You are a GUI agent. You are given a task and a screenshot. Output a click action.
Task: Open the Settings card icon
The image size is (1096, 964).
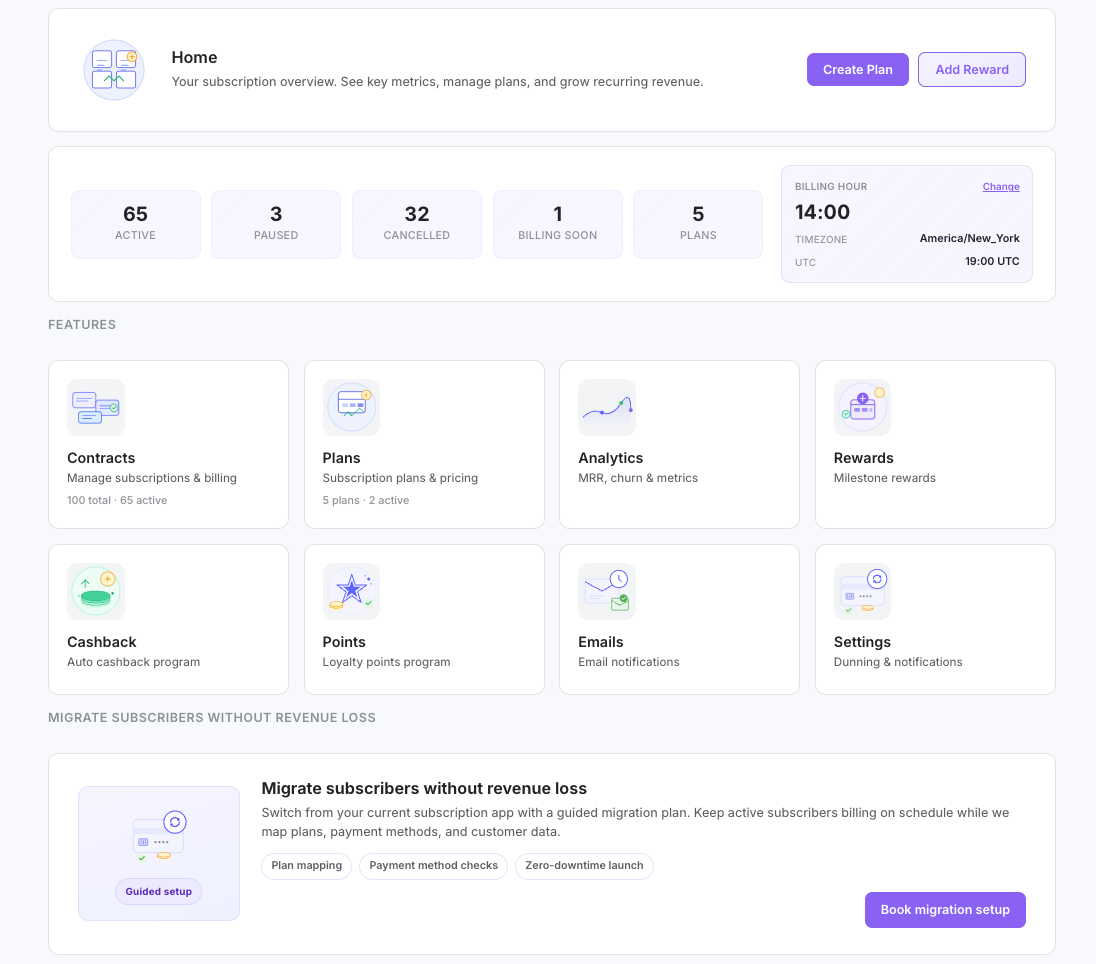pyautogui.click(x=863, y=591)
